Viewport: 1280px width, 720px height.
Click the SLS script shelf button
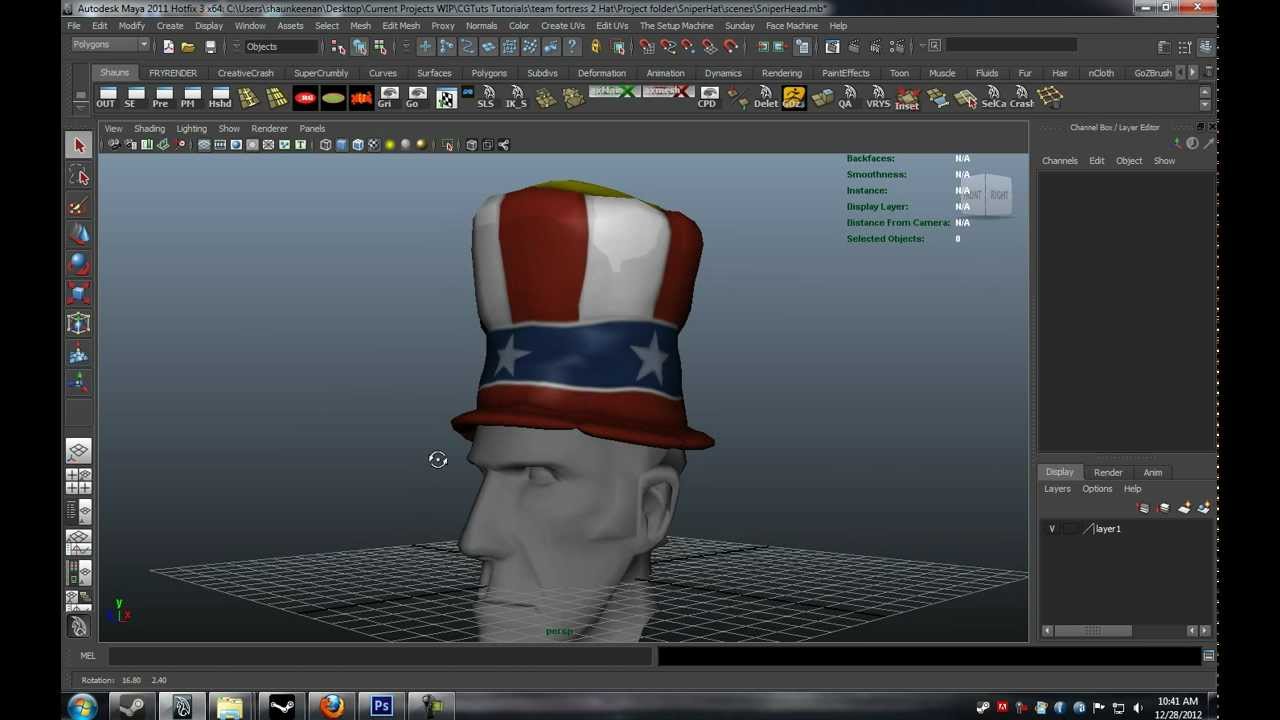[x=486, y=98]
